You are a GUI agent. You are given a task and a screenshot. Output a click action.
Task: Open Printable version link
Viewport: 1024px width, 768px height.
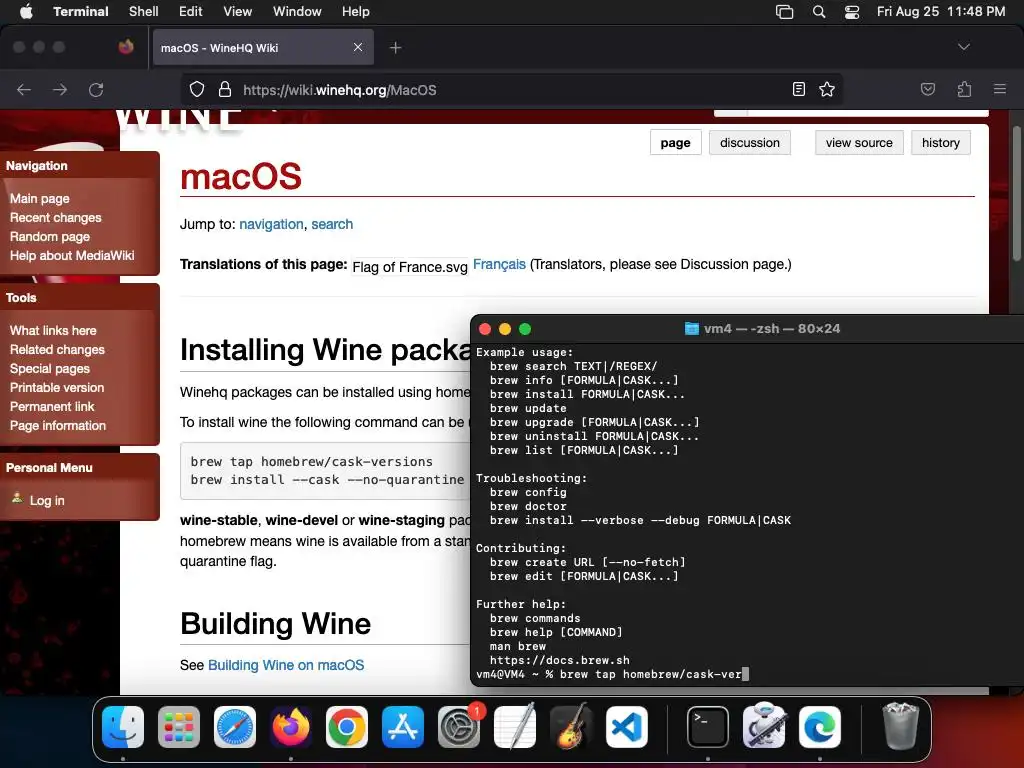pyautogui.click(x=57, y=387)
